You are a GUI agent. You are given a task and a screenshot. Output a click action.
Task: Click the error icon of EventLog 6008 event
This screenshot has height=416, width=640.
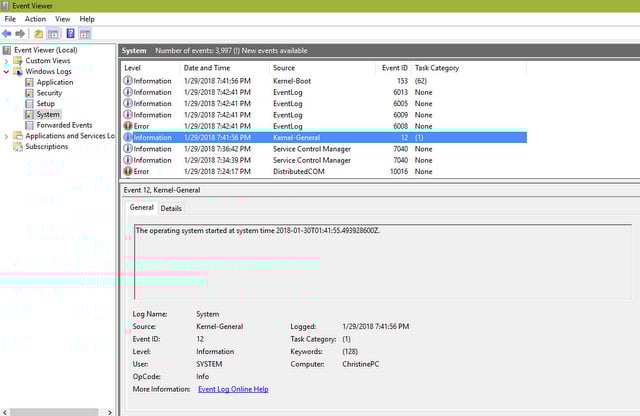[128, 126]
